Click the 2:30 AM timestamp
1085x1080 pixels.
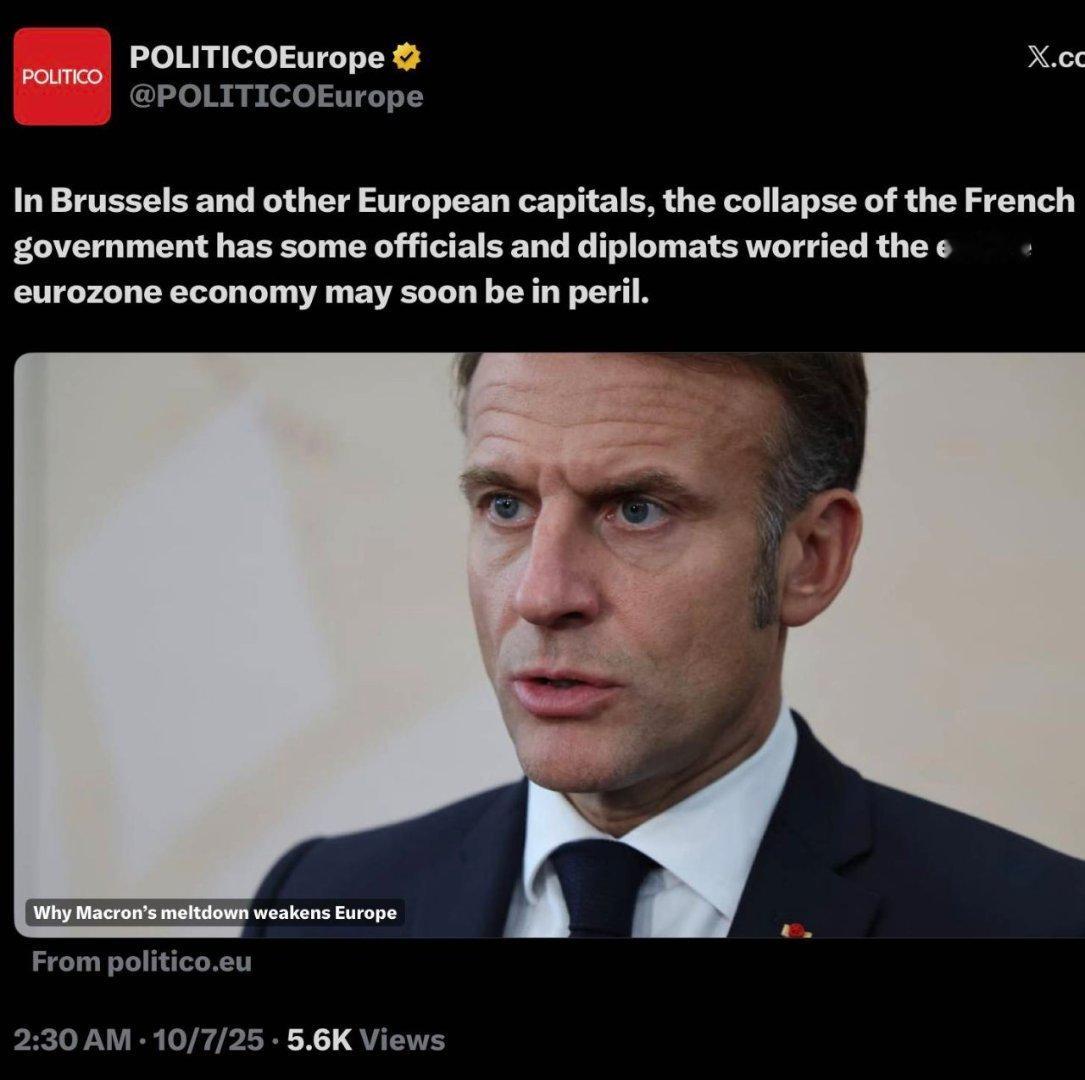pyautogui.click(x=72, y=1040)
